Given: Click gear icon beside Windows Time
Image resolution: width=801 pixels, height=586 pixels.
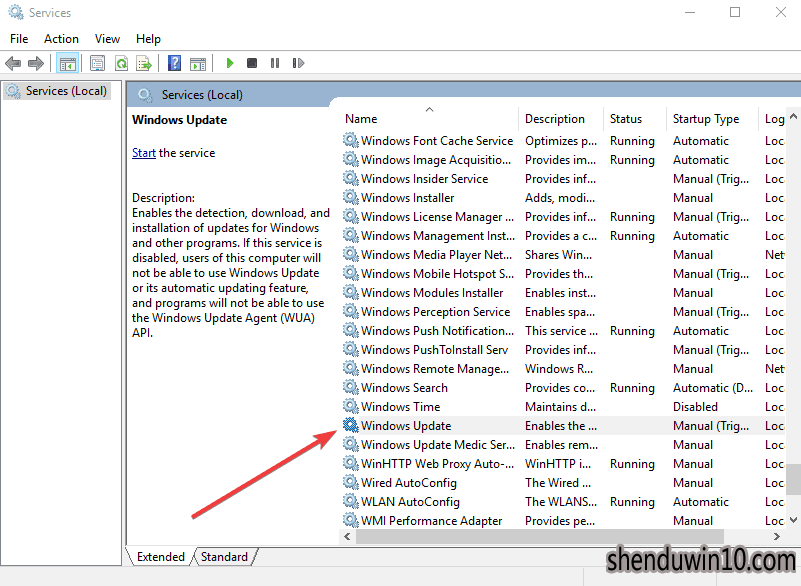Looking at the screenshot, I should [x=350, y=406].
